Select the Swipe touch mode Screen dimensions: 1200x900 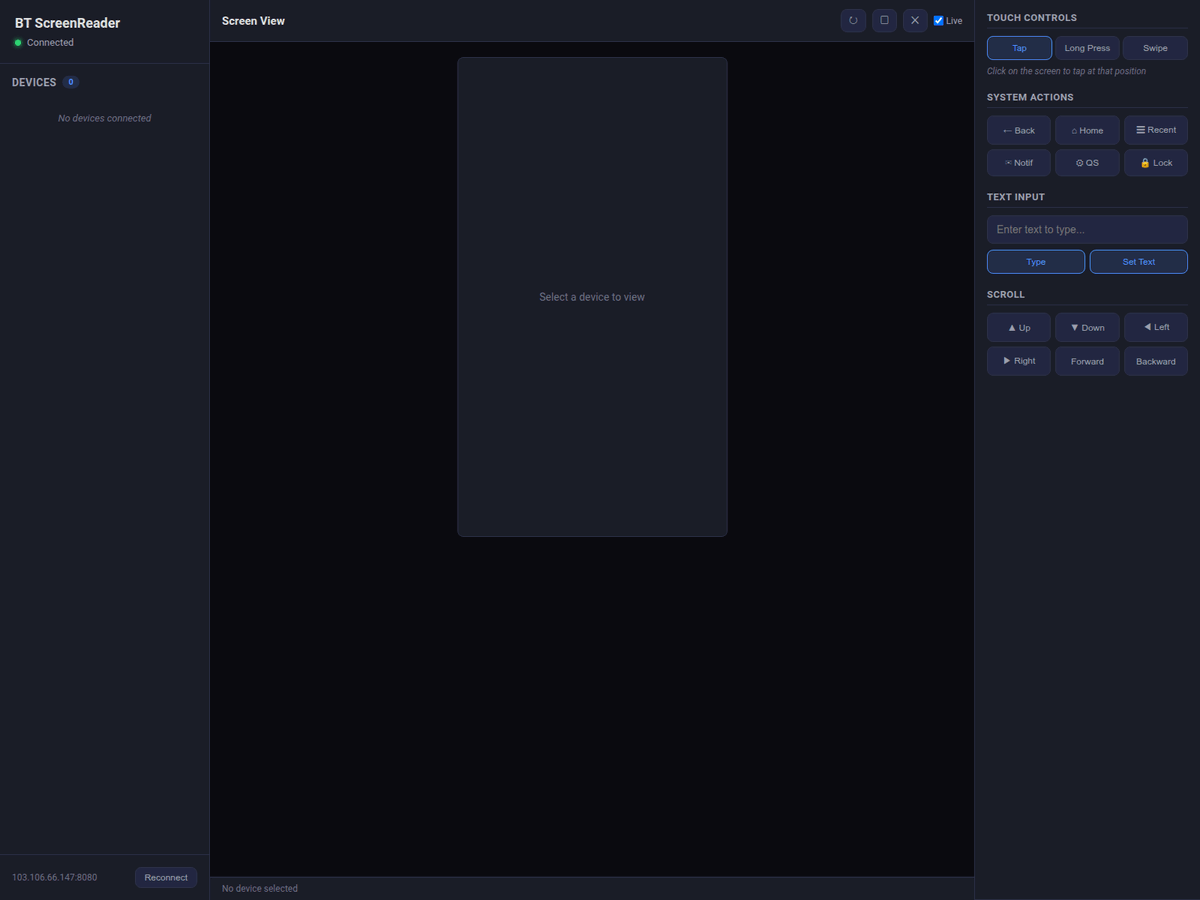[1155, 48]
